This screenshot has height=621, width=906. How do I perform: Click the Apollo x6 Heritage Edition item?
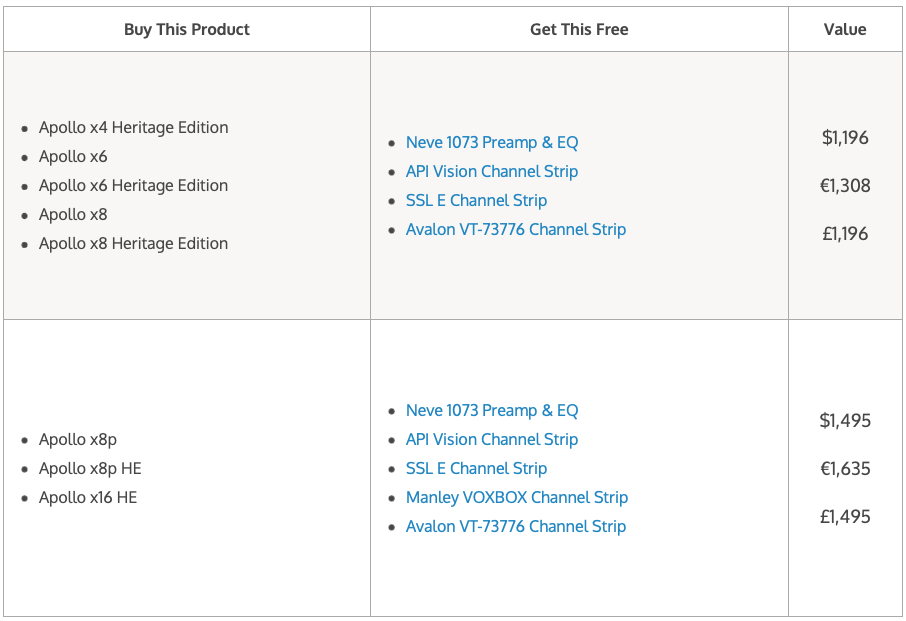tap(133, 186)
